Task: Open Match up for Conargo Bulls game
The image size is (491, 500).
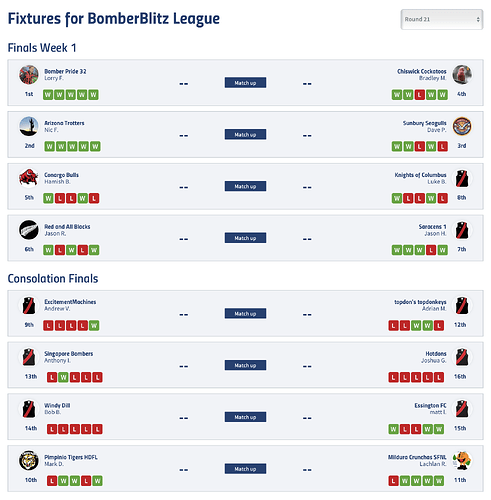Action: (245, 186)
